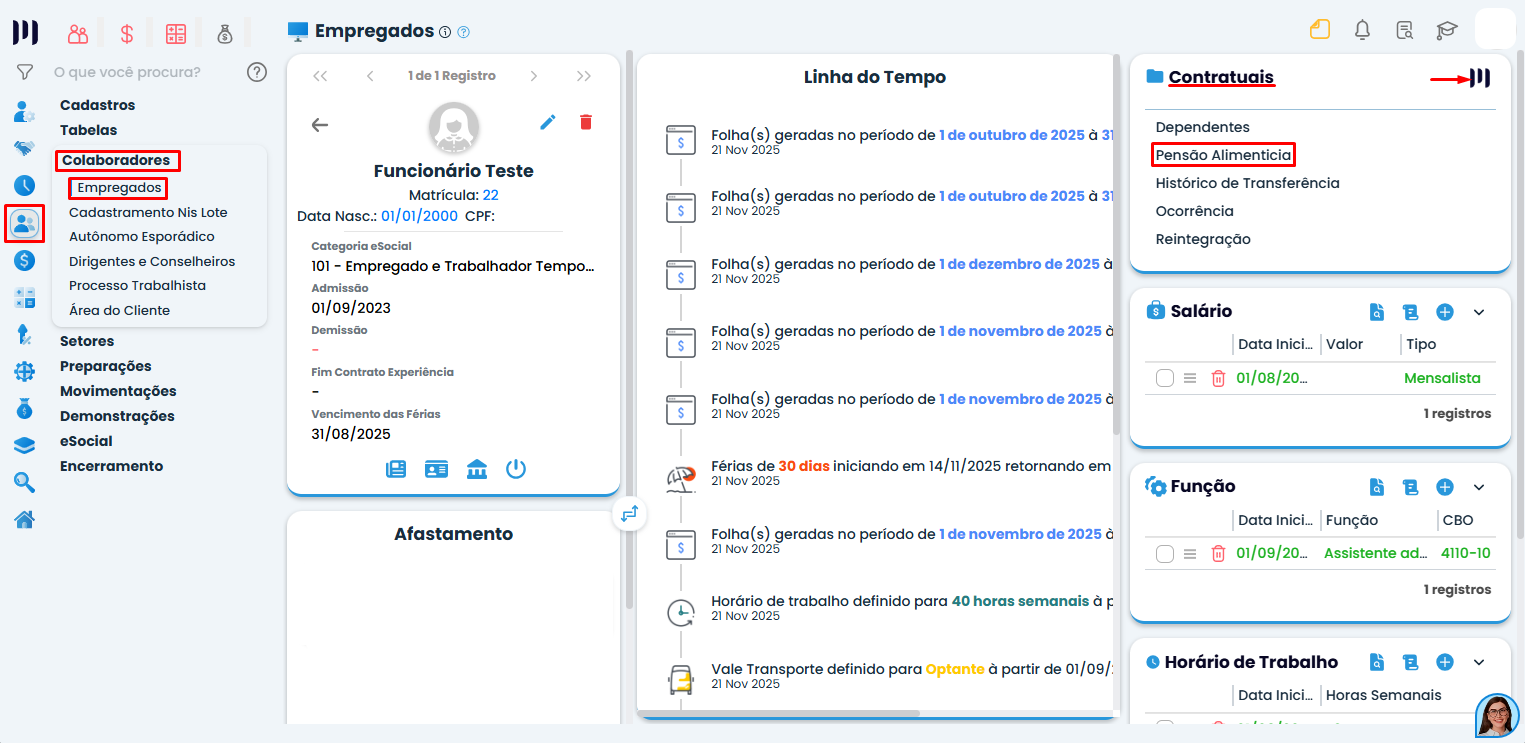Screen dimensions: 1525x743
Task: Select the collaborators people icon in sidebar
Action: [25, 223]
